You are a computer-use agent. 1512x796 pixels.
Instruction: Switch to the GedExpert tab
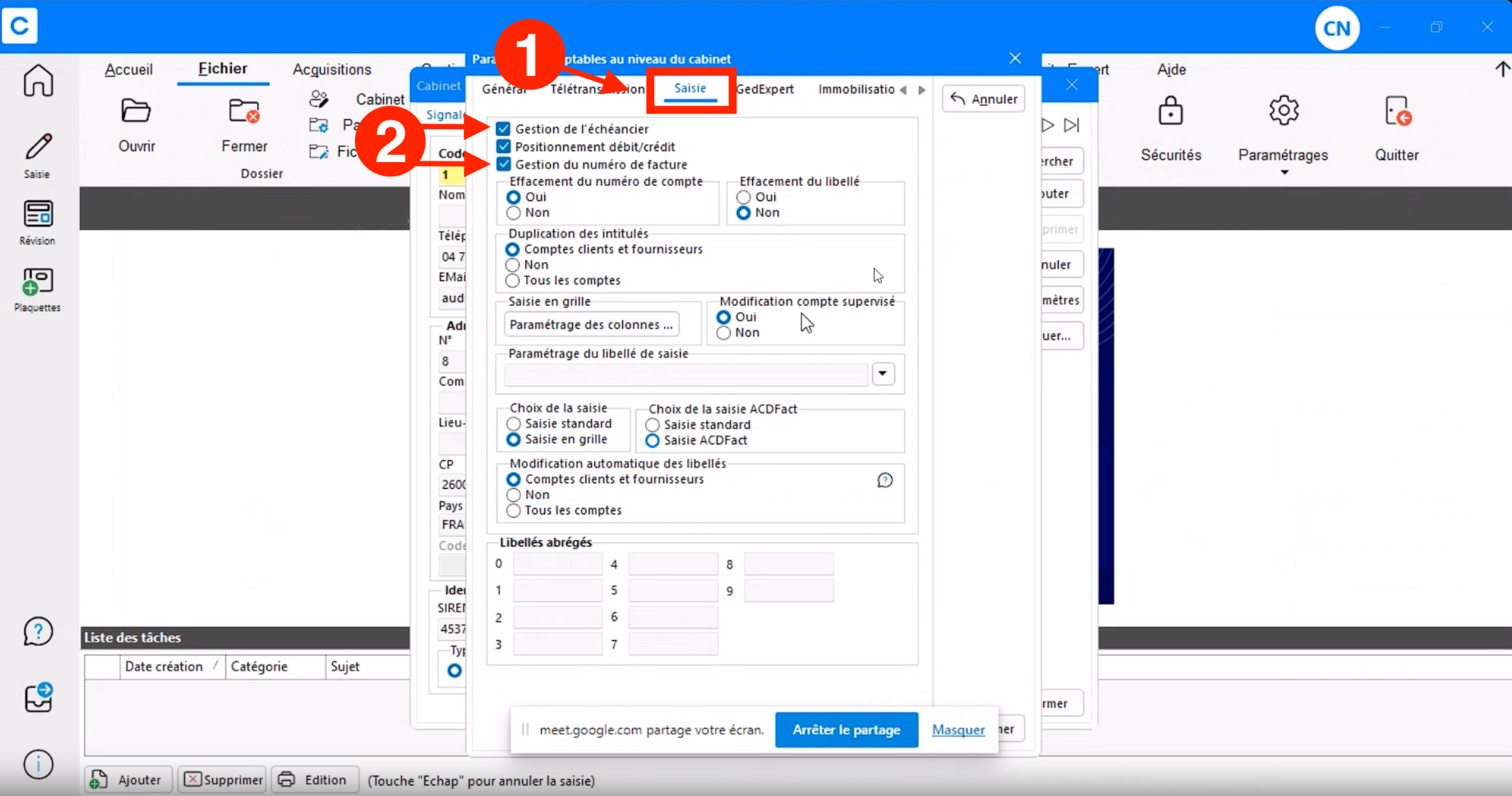pyautogui.click(x=765, y=89)
